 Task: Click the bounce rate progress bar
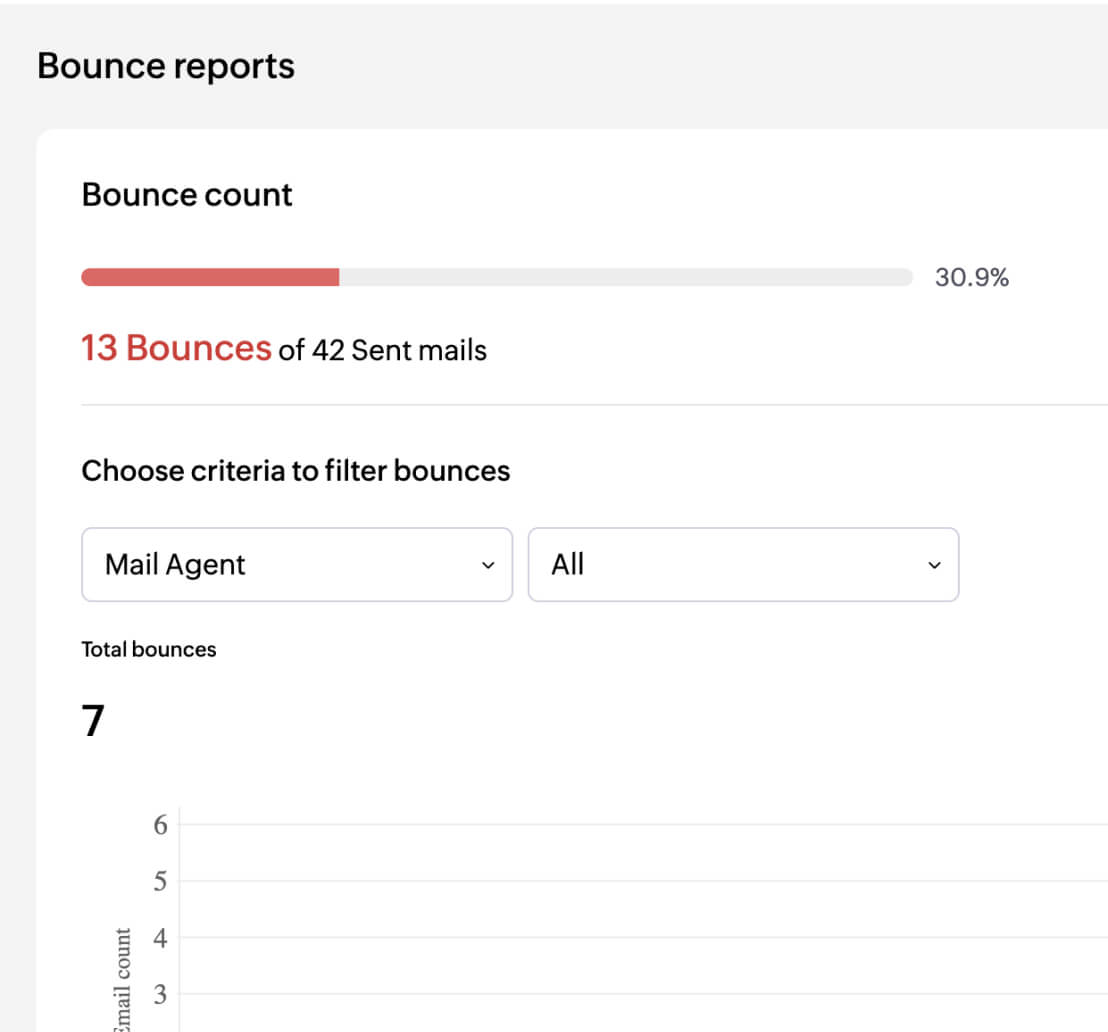click(x=497, y=276)
